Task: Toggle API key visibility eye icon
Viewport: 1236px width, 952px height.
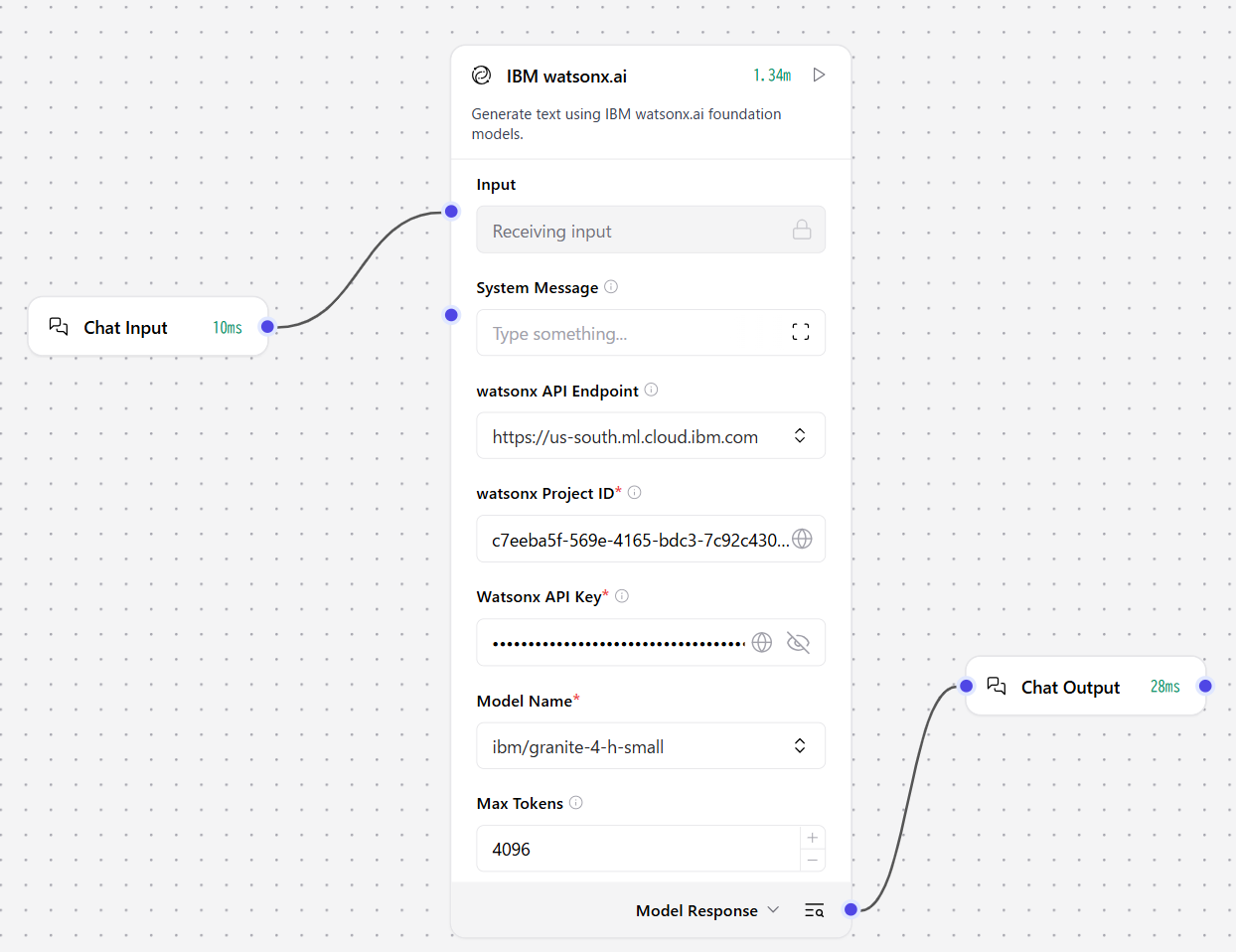Action: [798, 642]
